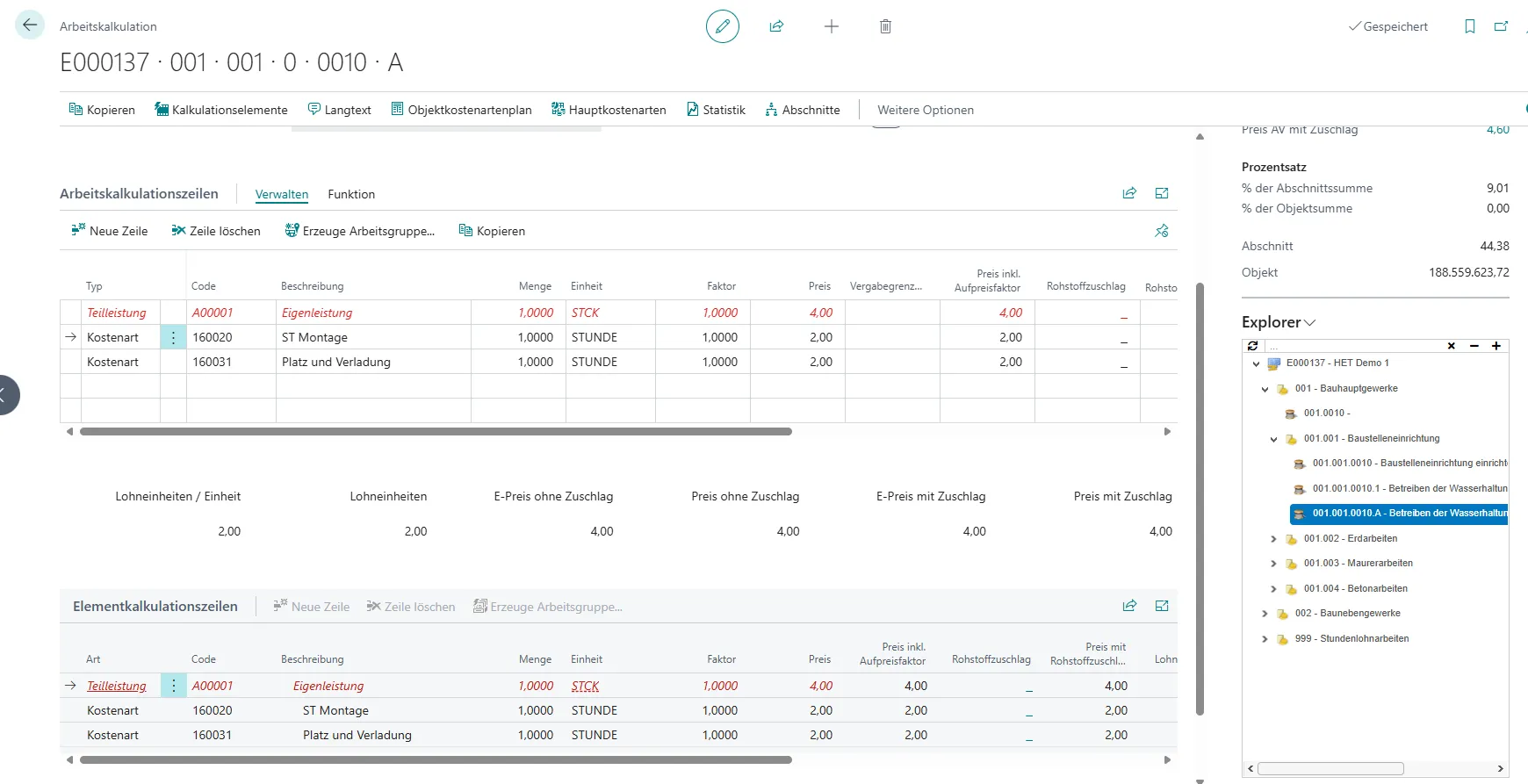Image resolution: width=1528 pixels, height=784 pixels.
Task: Click the Teilleistung link in Elementkalkulationszeilen
Action: 116,686
